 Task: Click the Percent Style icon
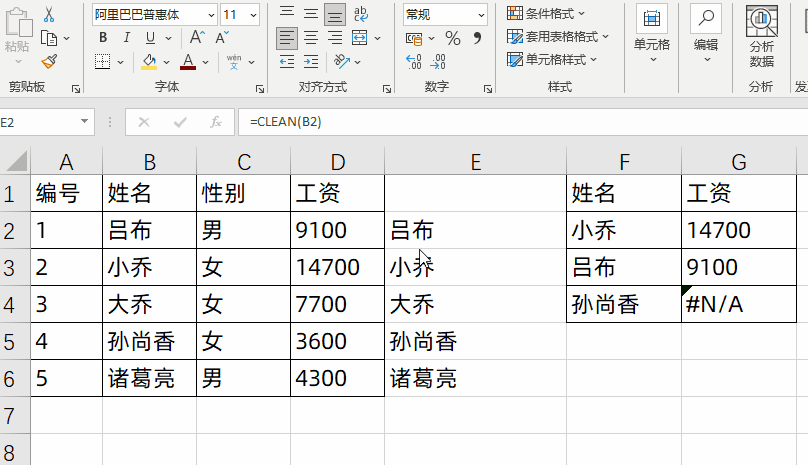(453, 38)
